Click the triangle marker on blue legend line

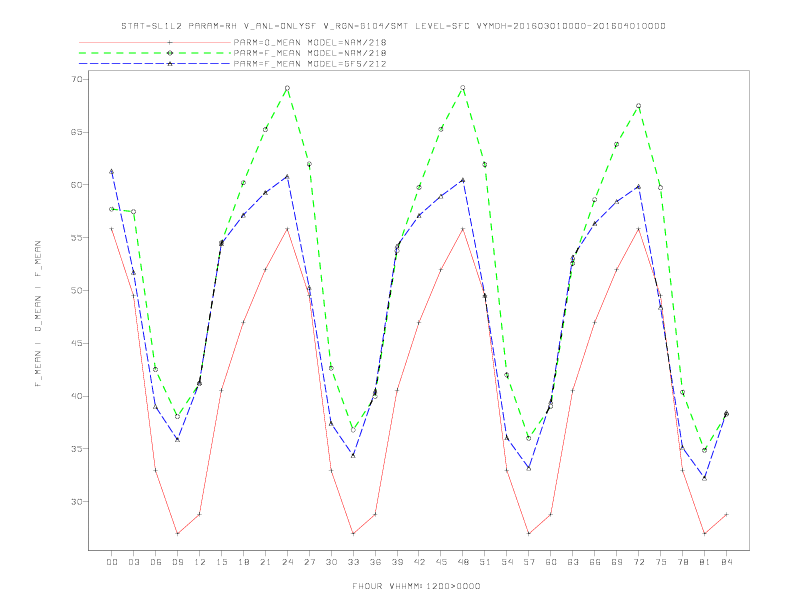(170, 64)
